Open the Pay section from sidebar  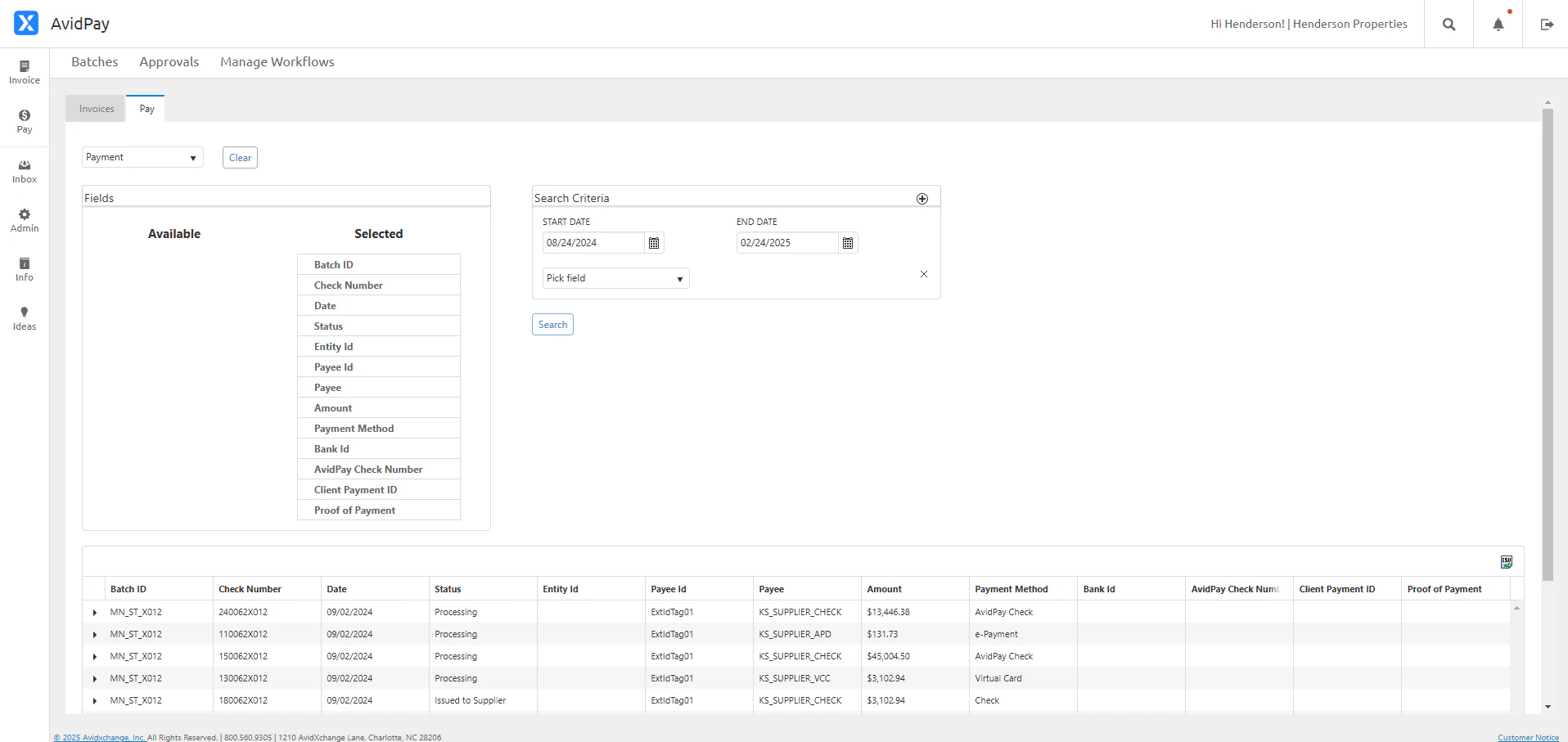pyautogui.click(x=24, y=119)
